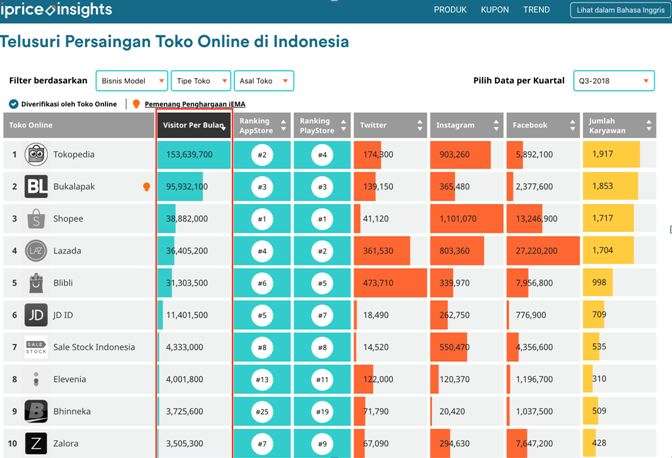Image resolution: width=672 pixels, height=458 pixels.
Task: Sort by Jumlah Karyawan arrows
Action: tap(649, 125)
